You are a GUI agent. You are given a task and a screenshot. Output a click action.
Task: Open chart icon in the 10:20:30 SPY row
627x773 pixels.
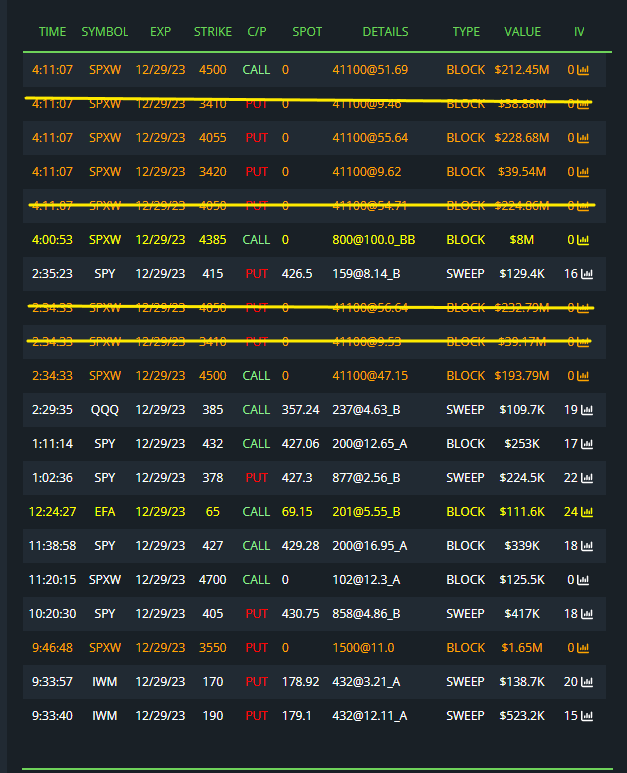click(x=587, y=614)
